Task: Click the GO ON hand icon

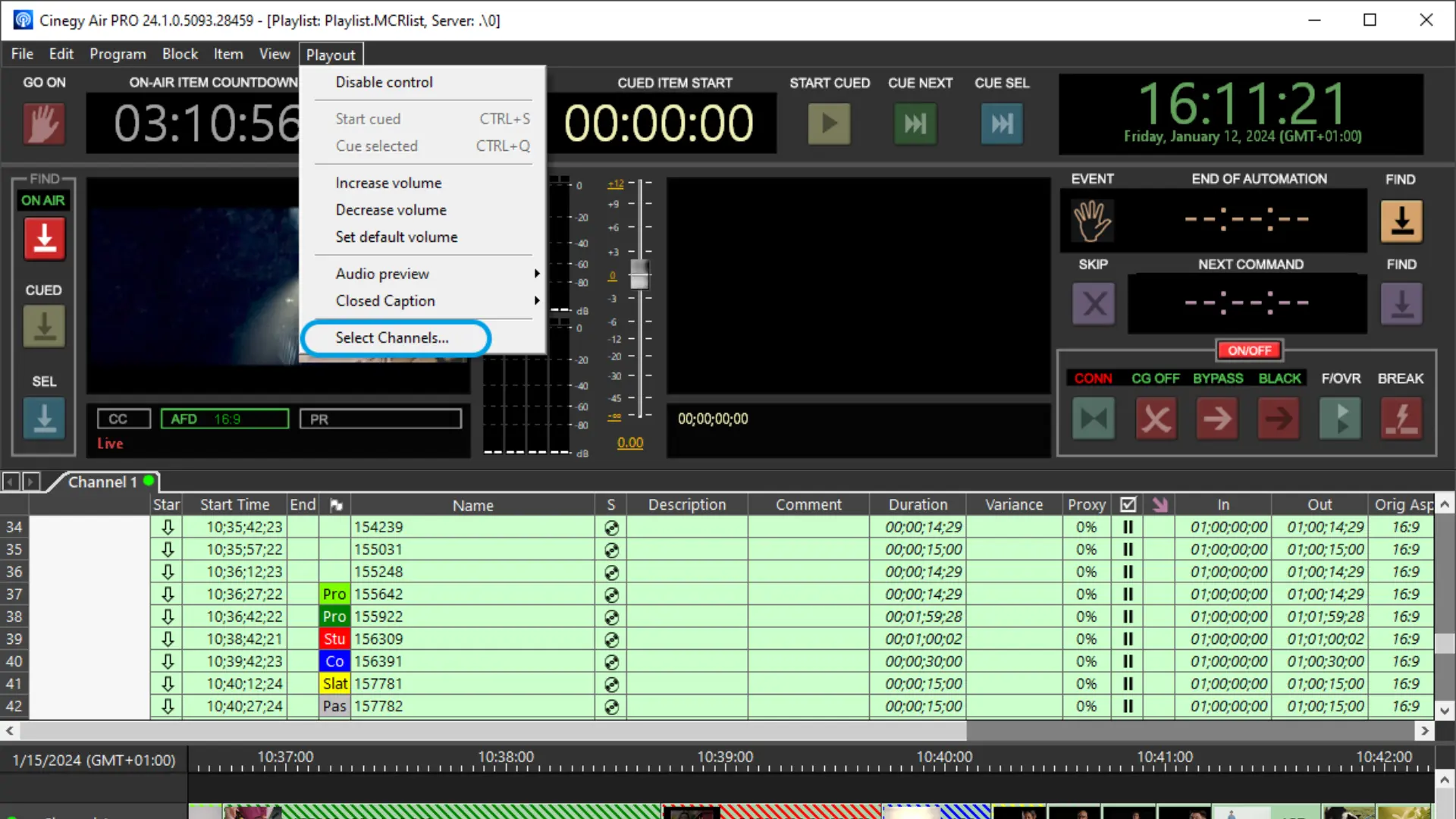Action: click(x=44, y=124)
